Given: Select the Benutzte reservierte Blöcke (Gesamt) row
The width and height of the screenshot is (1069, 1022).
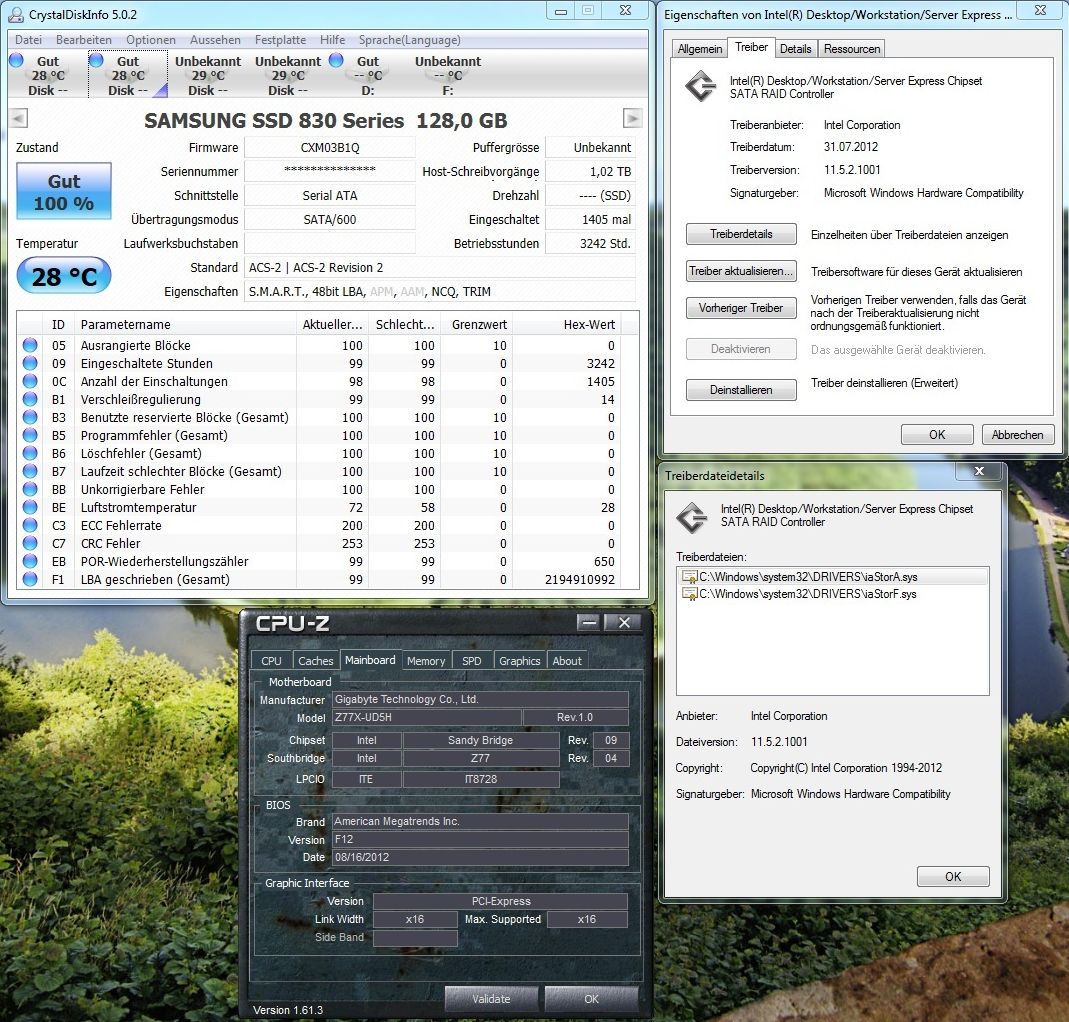Looking at the screenshot, I should point(327,417).
